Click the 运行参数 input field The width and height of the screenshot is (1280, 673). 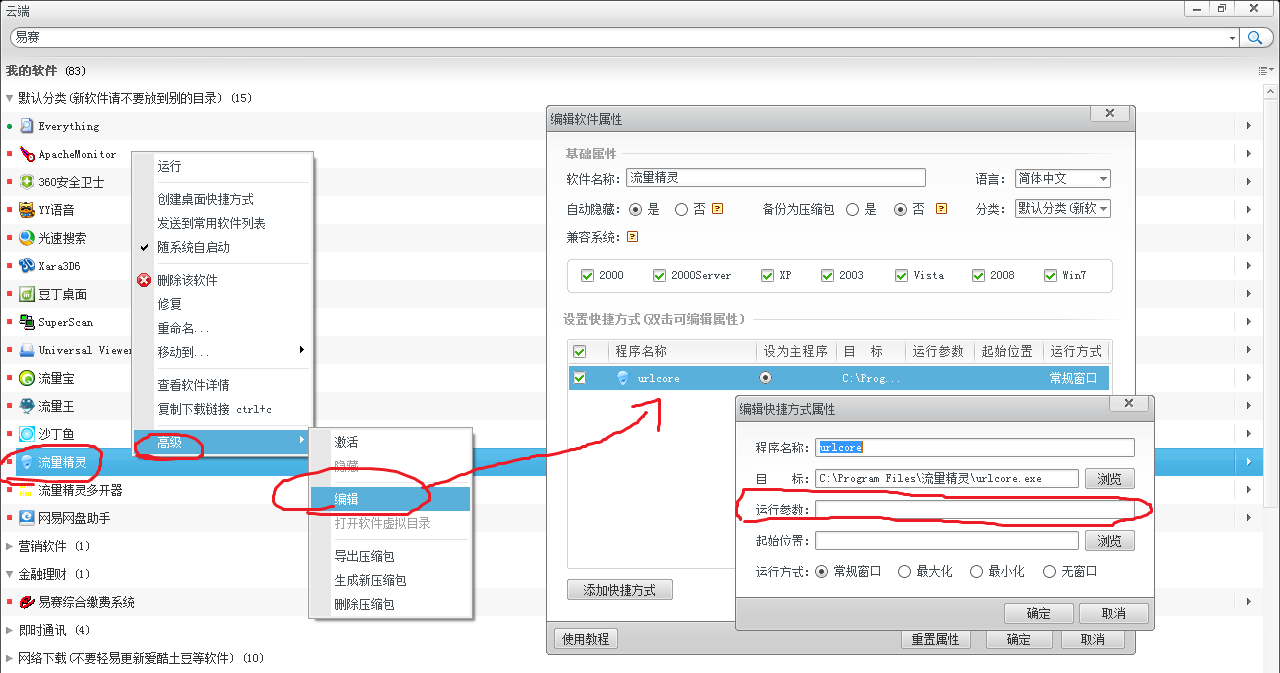975,509
